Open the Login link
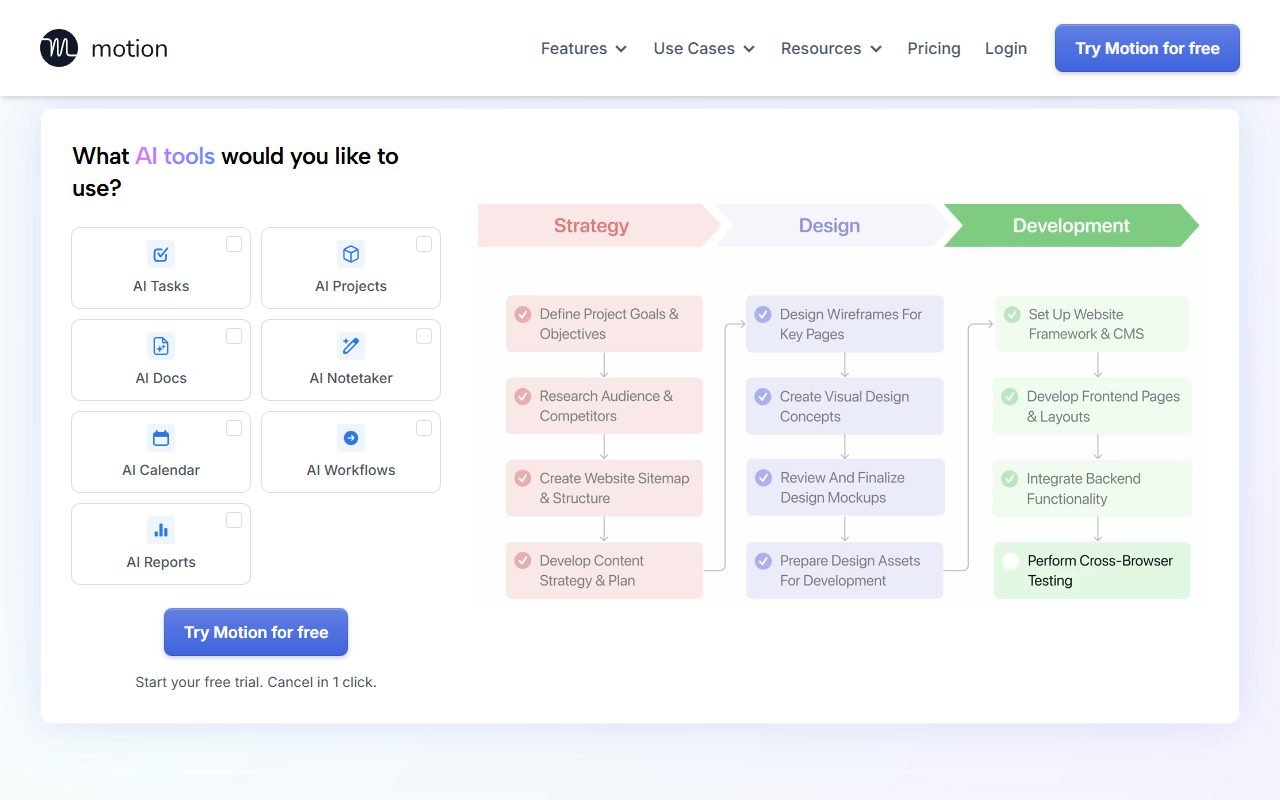Screen dimensions: 1280x800 (x=1006, y=48)
